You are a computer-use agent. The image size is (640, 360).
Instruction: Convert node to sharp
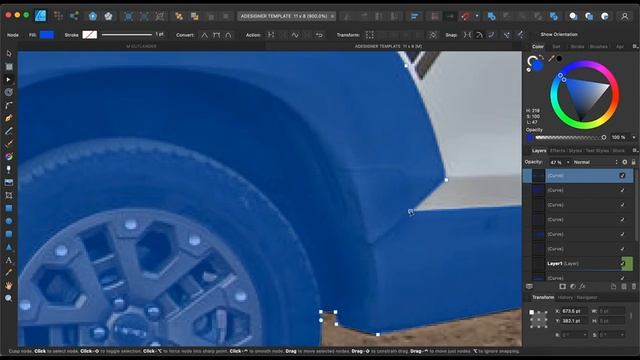coord(204,35)
